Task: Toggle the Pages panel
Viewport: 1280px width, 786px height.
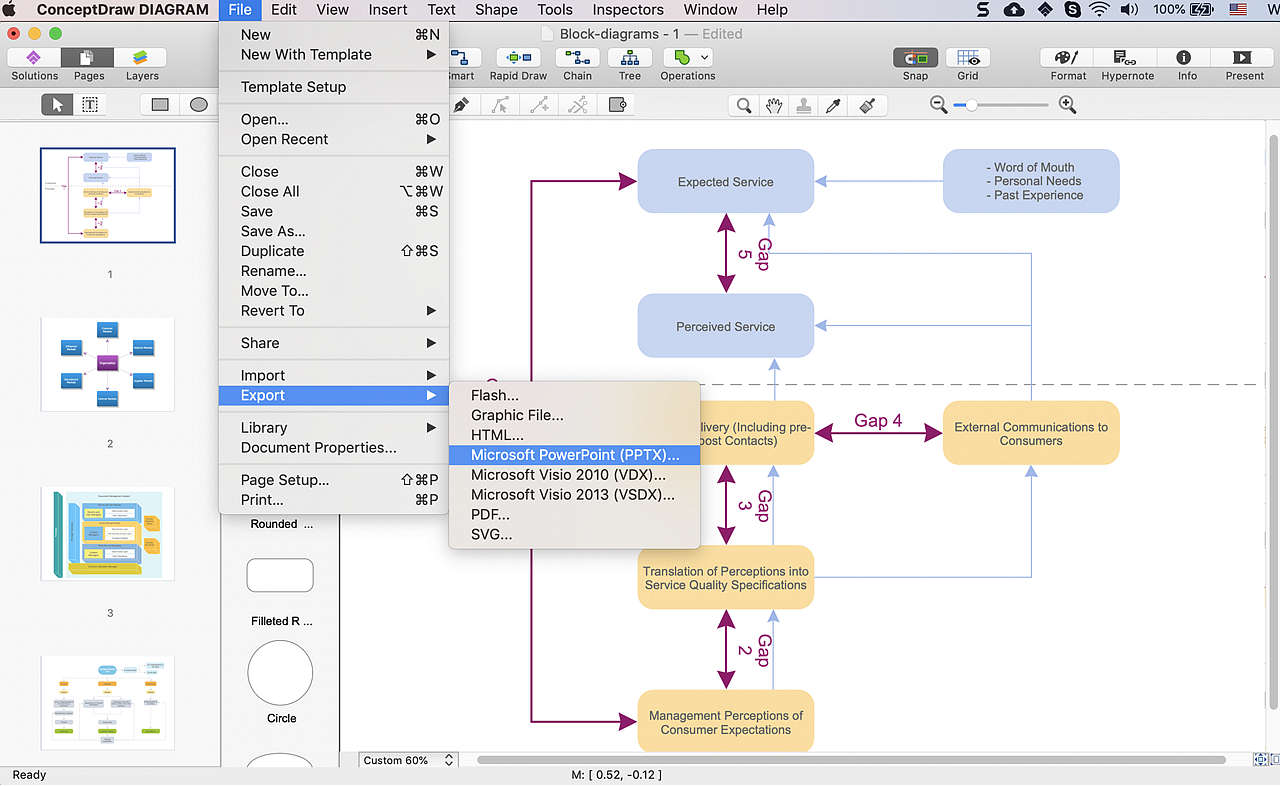Action: (88, 58)
